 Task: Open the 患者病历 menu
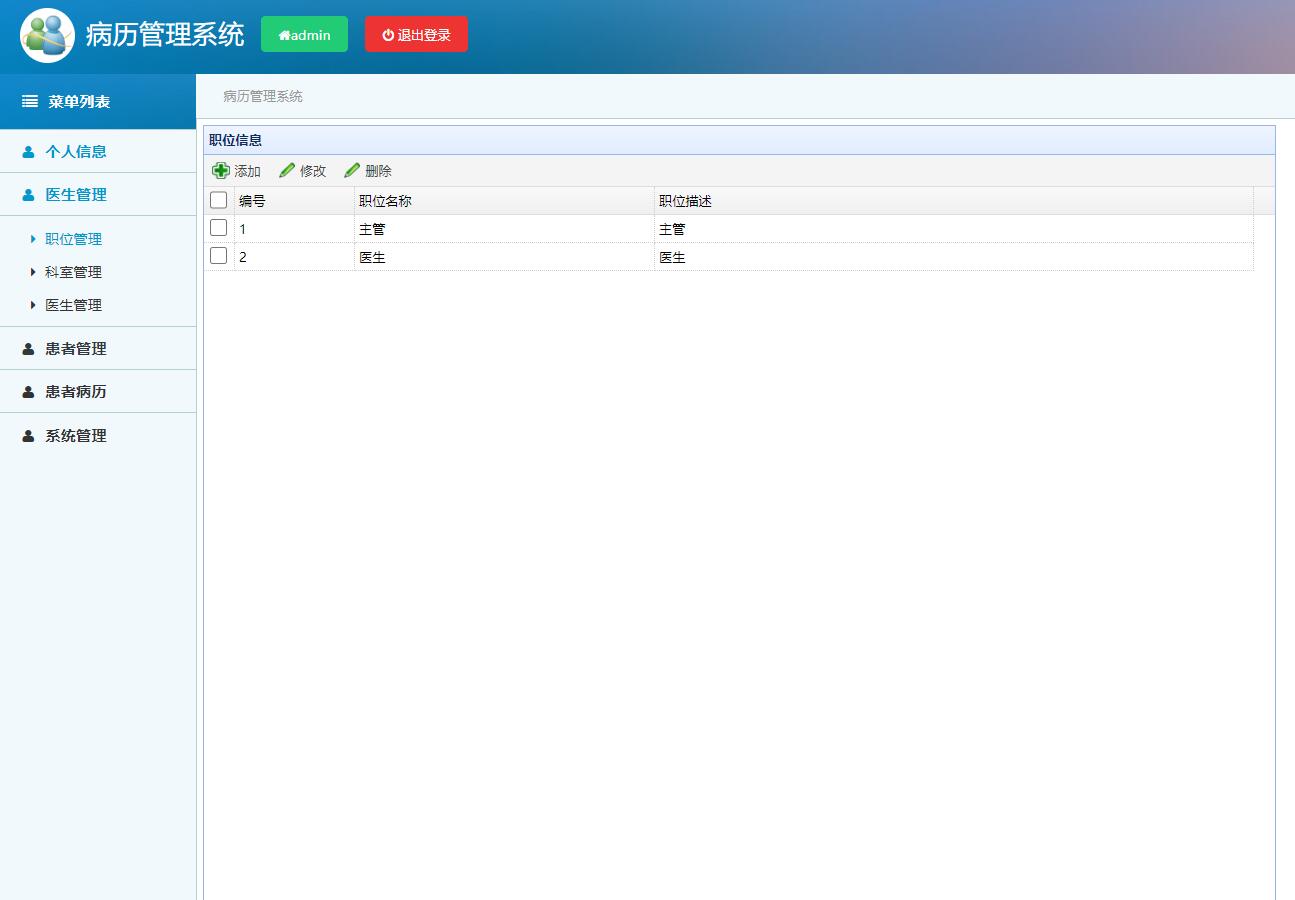[98, 391]
